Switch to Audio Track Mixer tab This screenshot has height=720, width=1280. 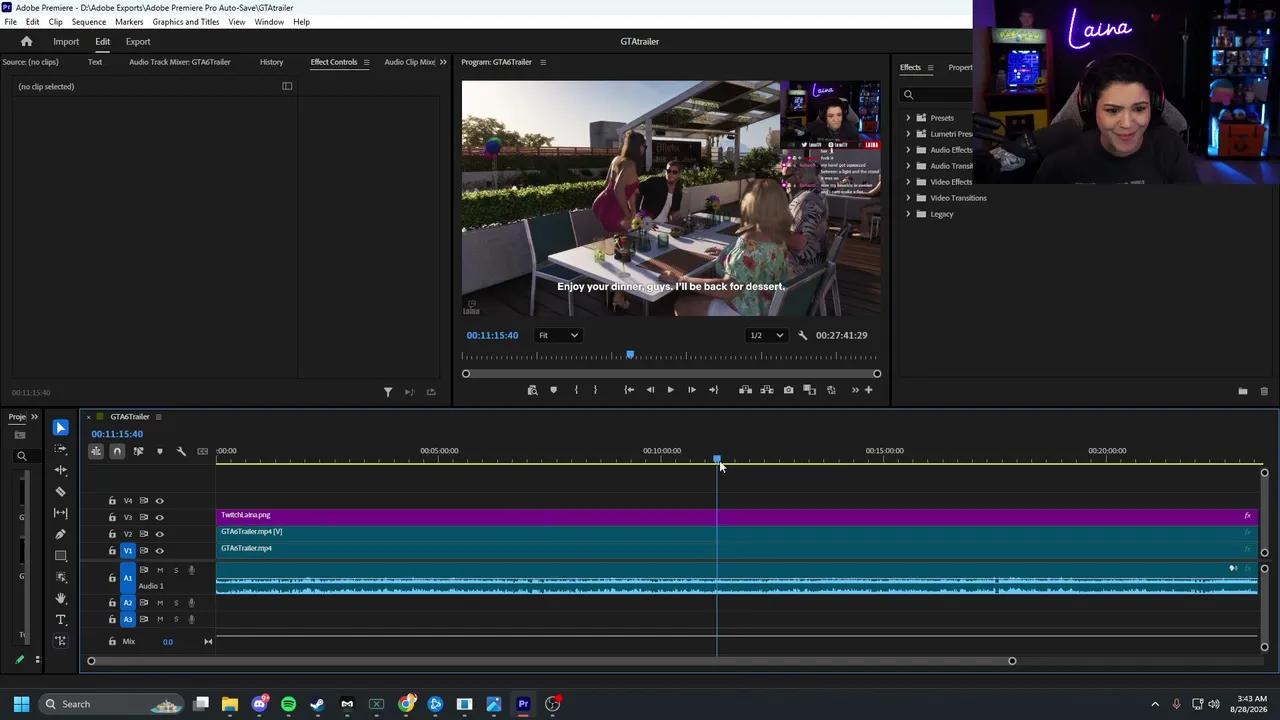(x=180, y=62)
